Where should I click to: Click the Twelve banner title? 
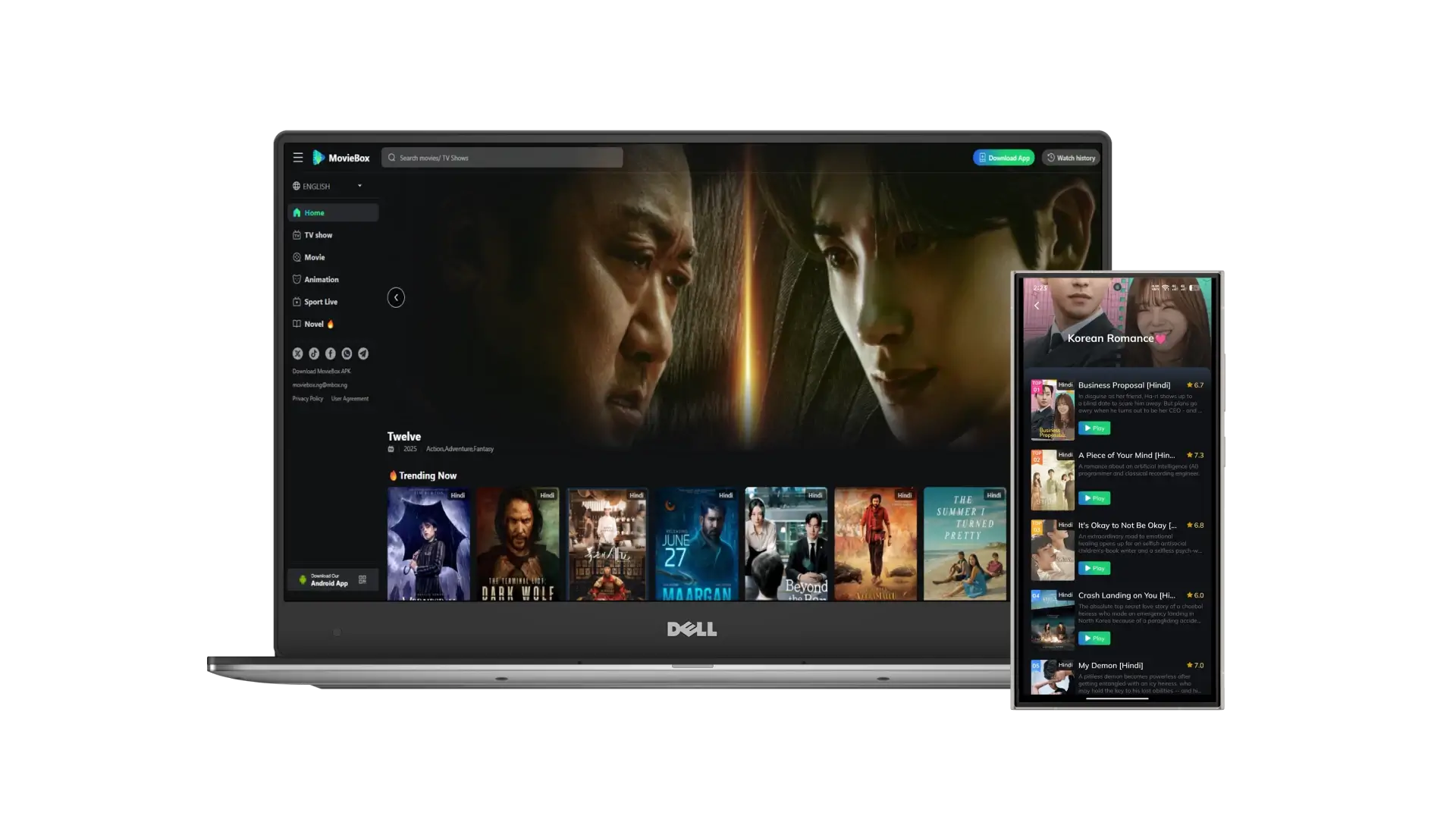[x=404, y=437]
